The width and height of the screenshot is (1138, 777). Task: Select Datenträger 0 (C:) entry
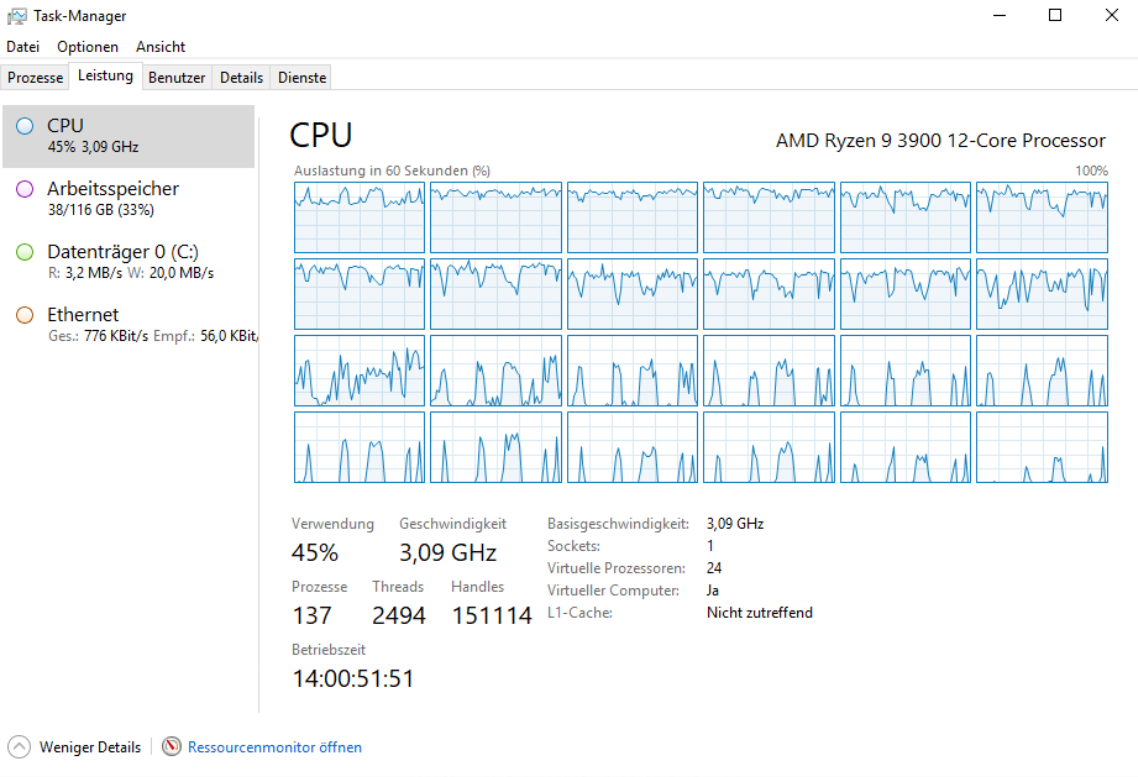pyautogui.click(x=128, y=262)
